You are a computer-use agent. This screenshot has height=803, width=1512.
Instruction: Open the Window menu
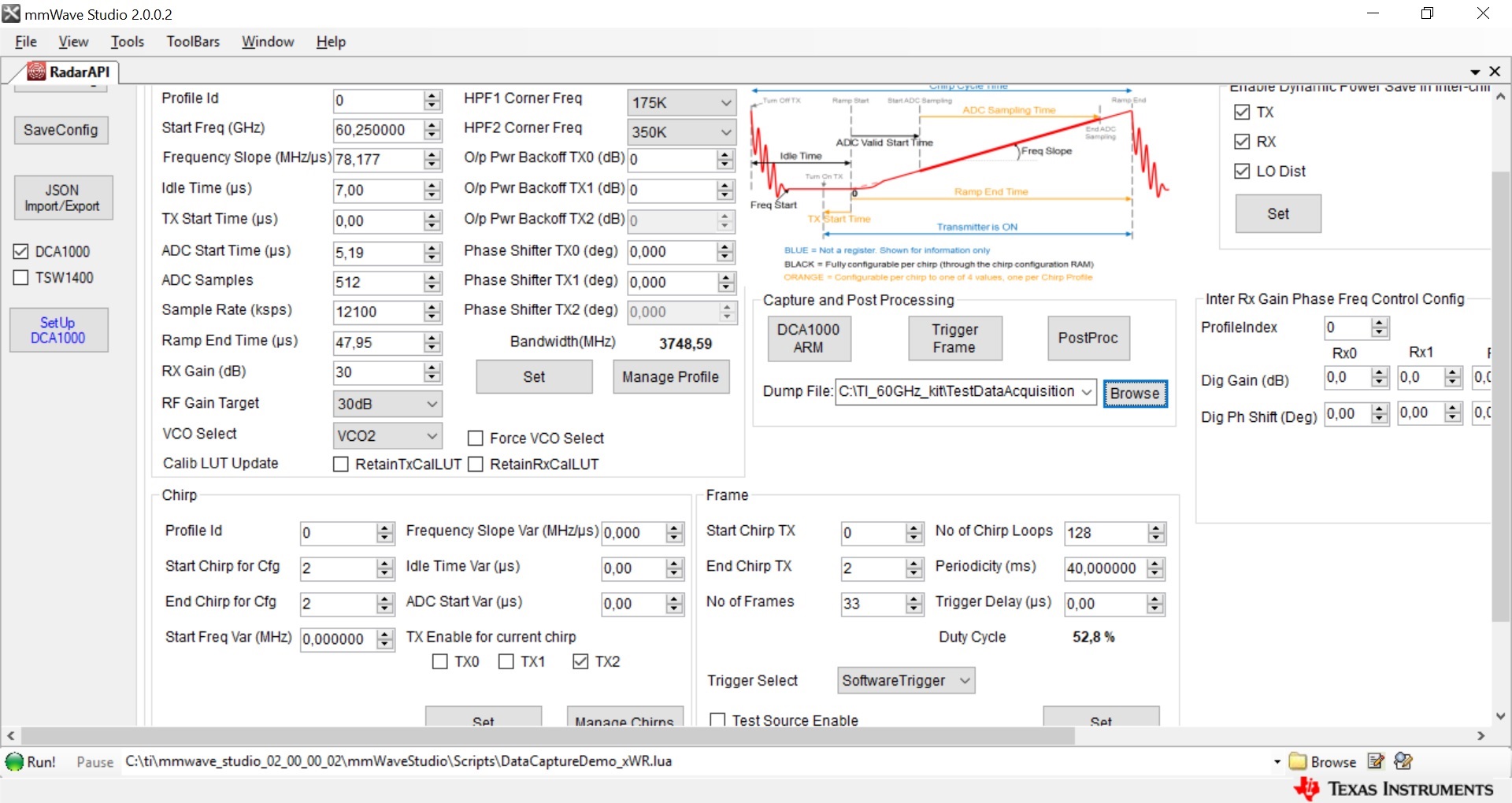tap(268, 42)
